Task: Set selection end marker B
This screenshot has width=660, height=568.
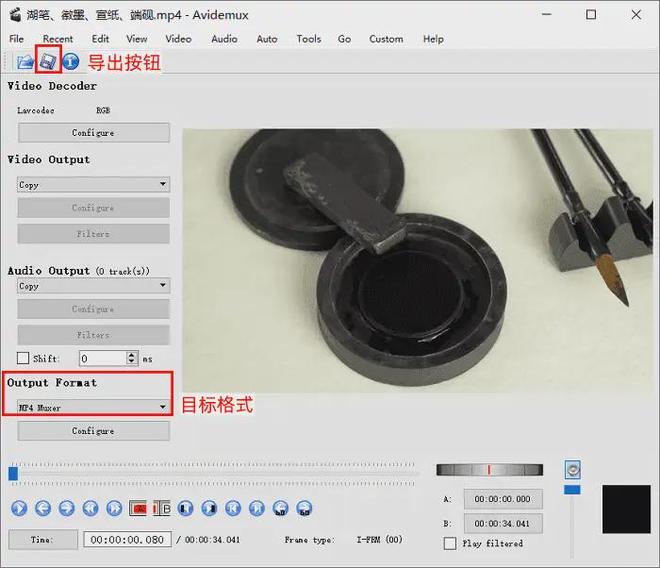Action: tap(161, 508)
